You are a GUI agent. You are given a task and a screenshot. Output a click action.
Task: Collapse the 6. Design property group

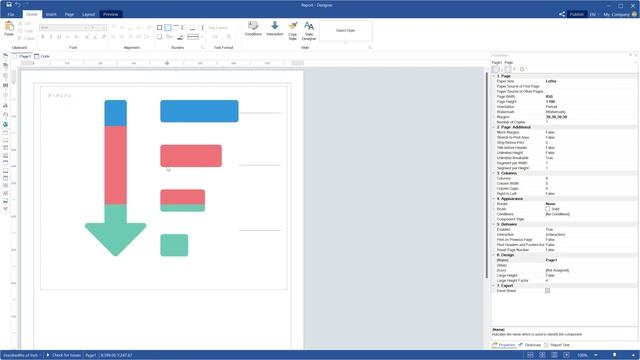tap(494, 255)
